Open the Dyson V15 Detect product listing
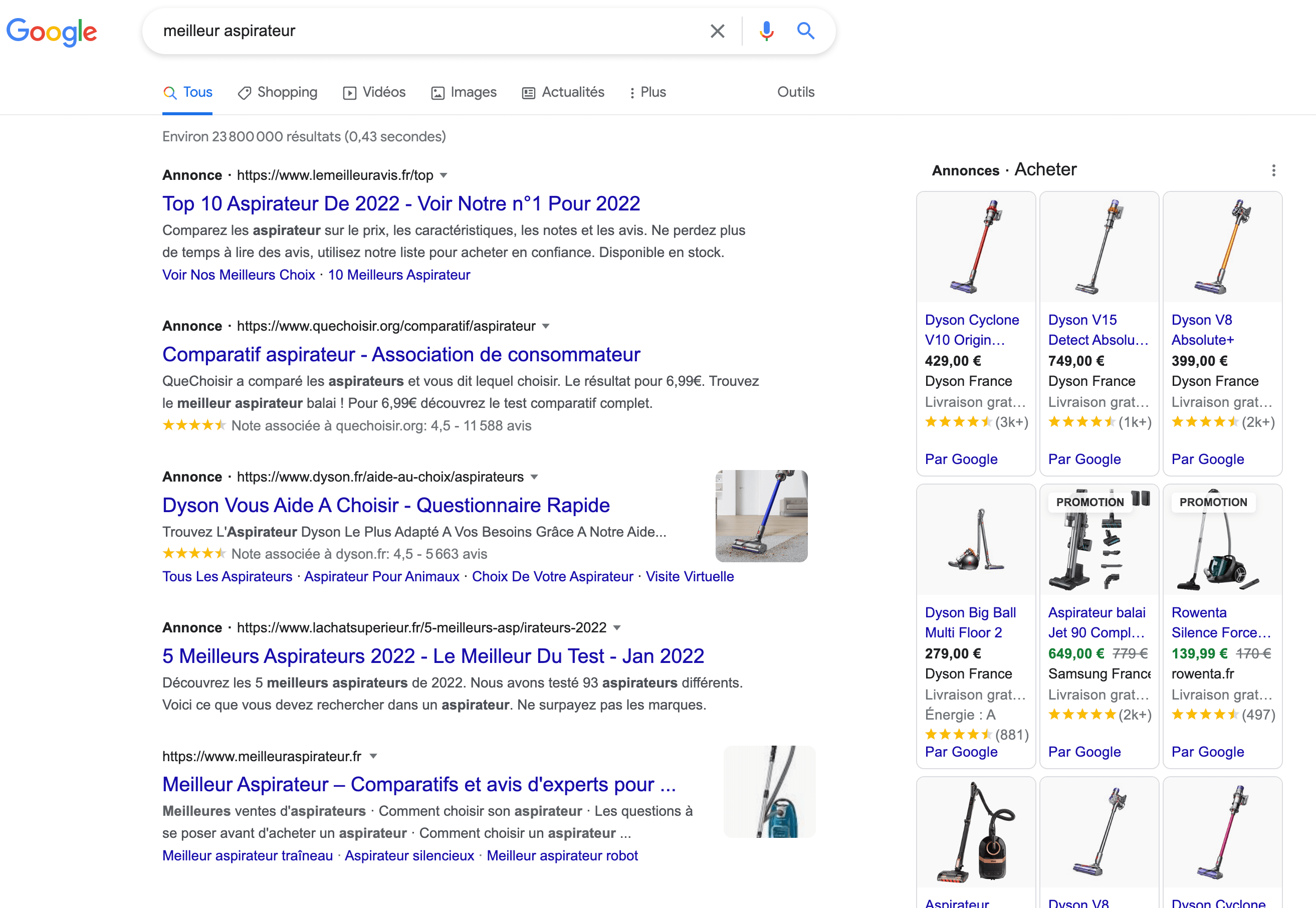This screenshot has width=1316, height=908. (1098, 330)
